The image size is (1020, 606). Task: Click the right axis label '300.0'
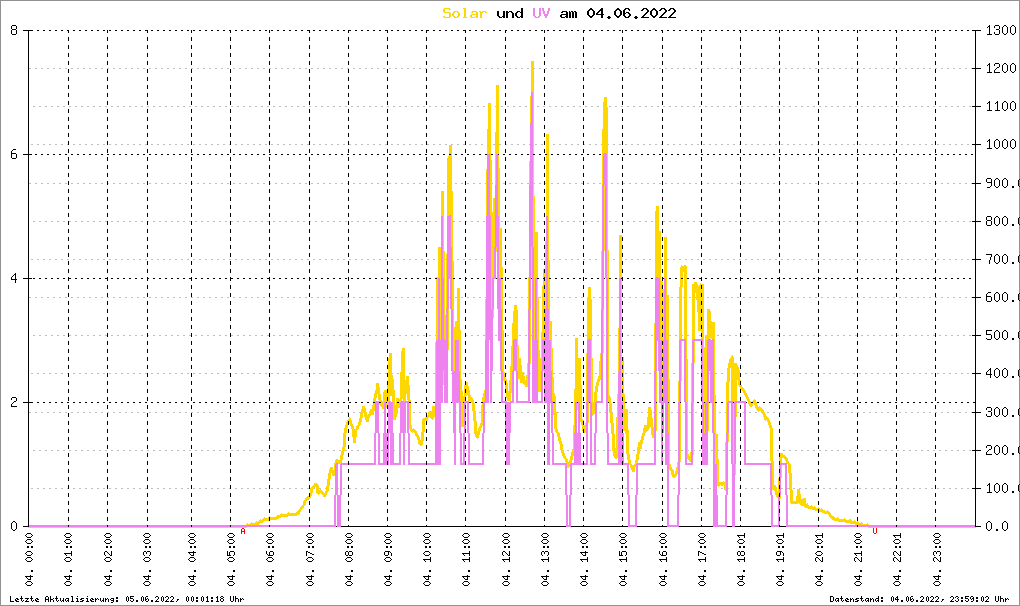1002,412
